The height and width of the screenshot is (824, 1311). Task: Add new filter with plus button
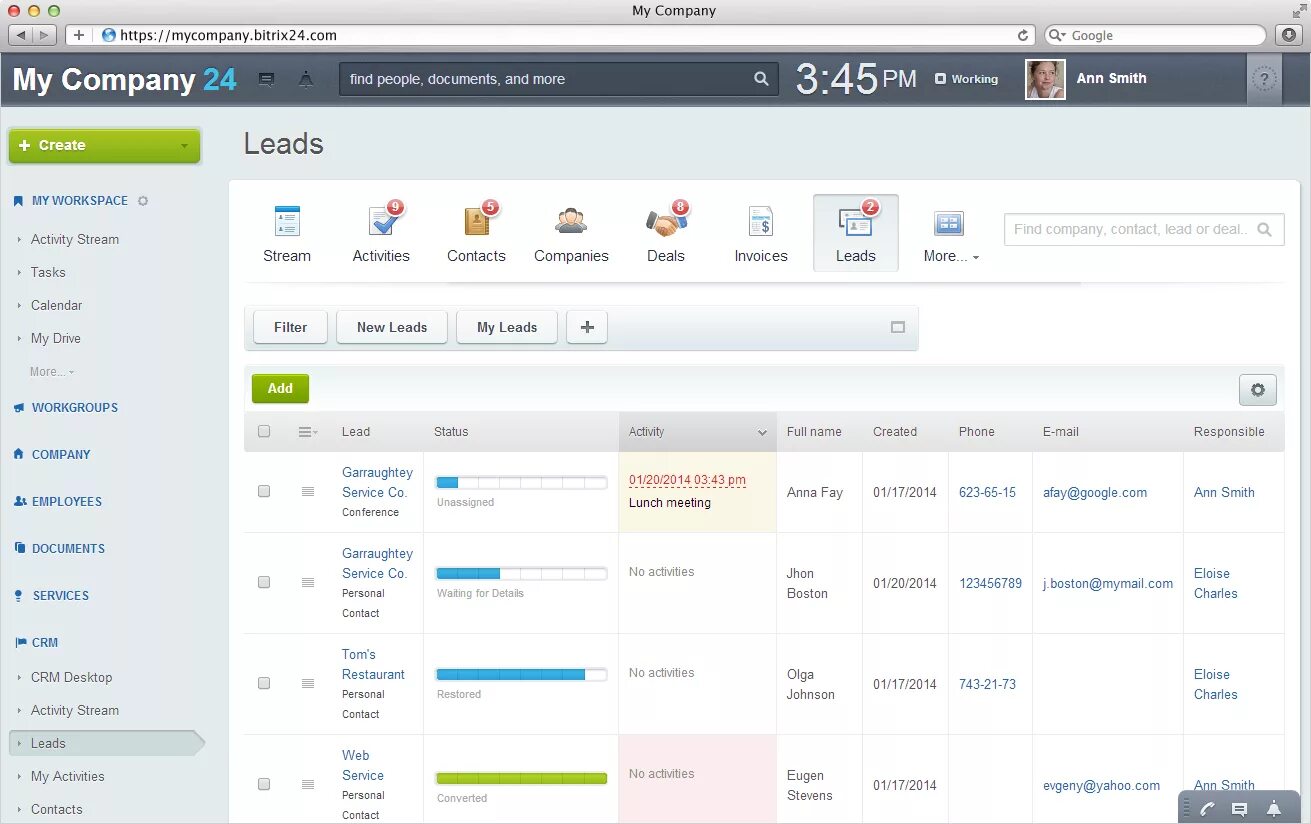tap(587, 327)
